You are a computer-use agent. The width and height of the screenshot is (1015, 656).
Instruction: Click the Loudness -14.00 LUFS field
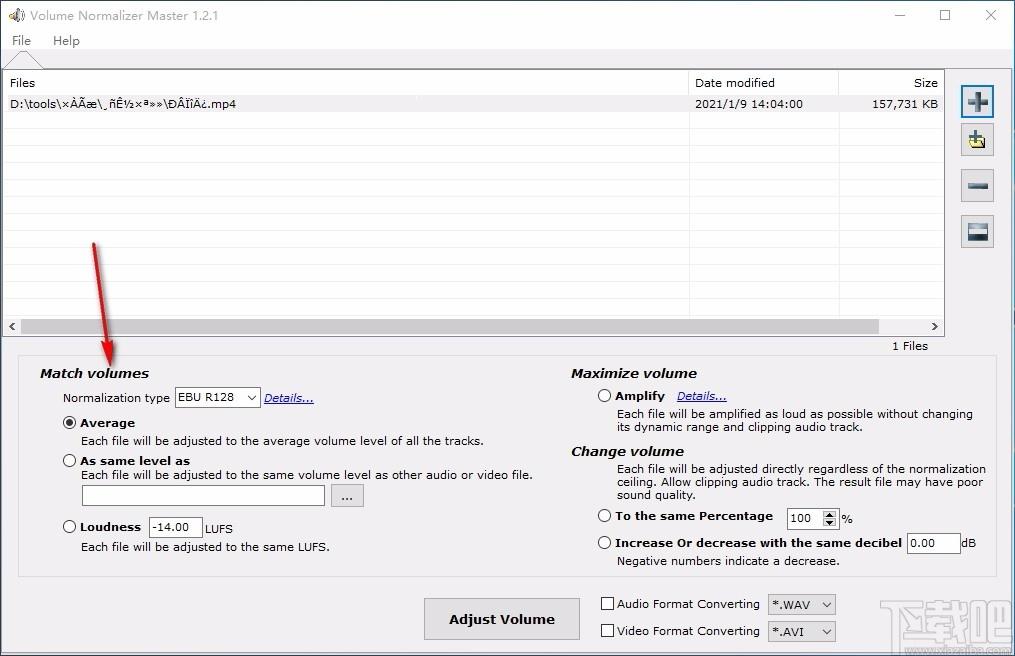click(175, 527)
